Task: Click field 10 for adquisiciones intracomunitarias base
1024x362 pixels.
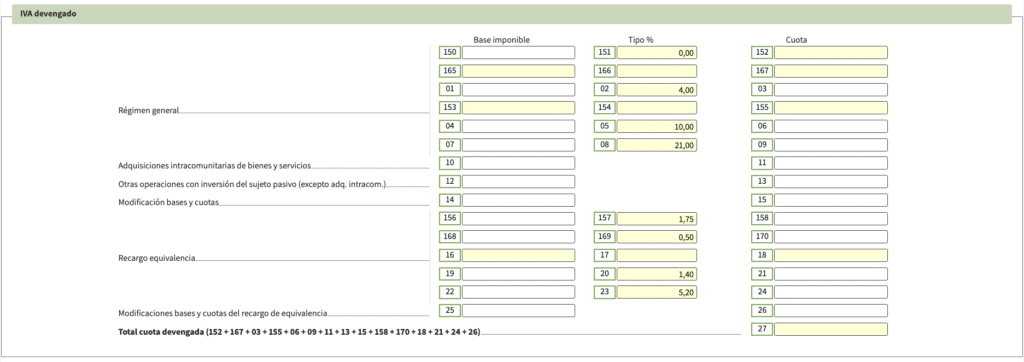Action: pyautogui.click(x=519, y=163)
